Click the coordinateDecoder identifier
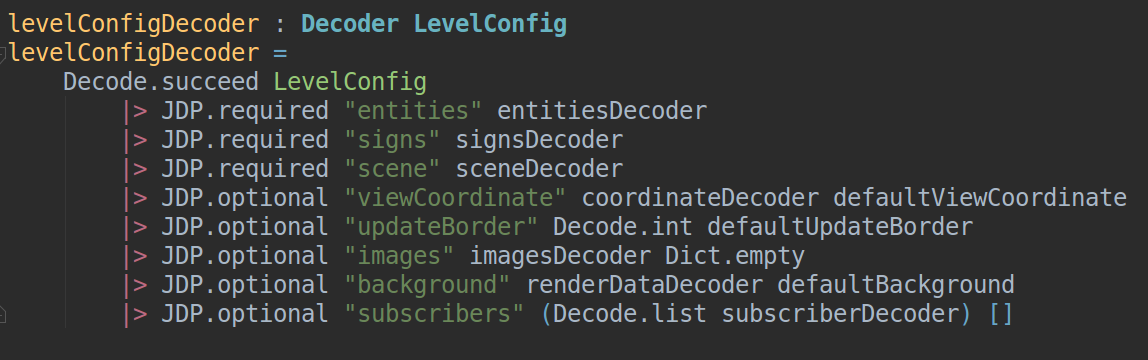Viewport: 1148px width, 360px height. 700,198
